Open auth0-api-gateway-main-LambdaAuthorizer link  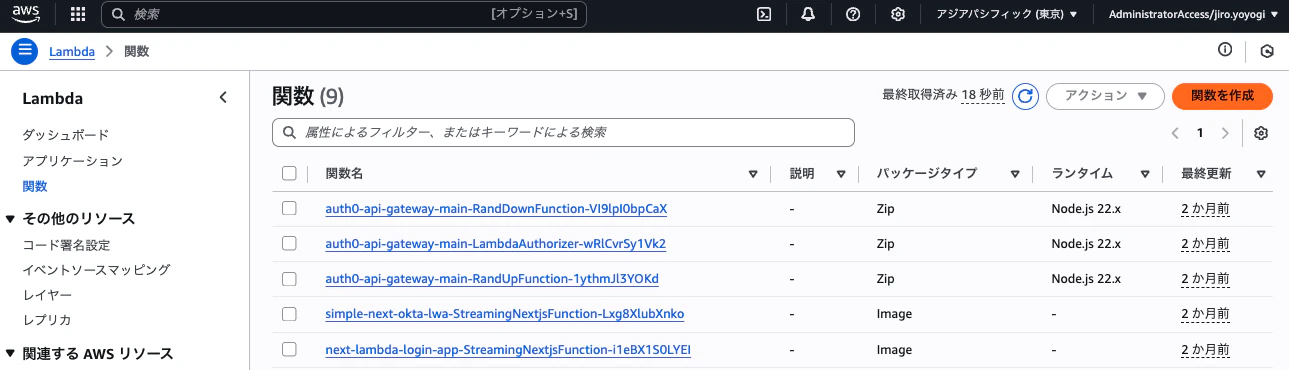[496, 244]
